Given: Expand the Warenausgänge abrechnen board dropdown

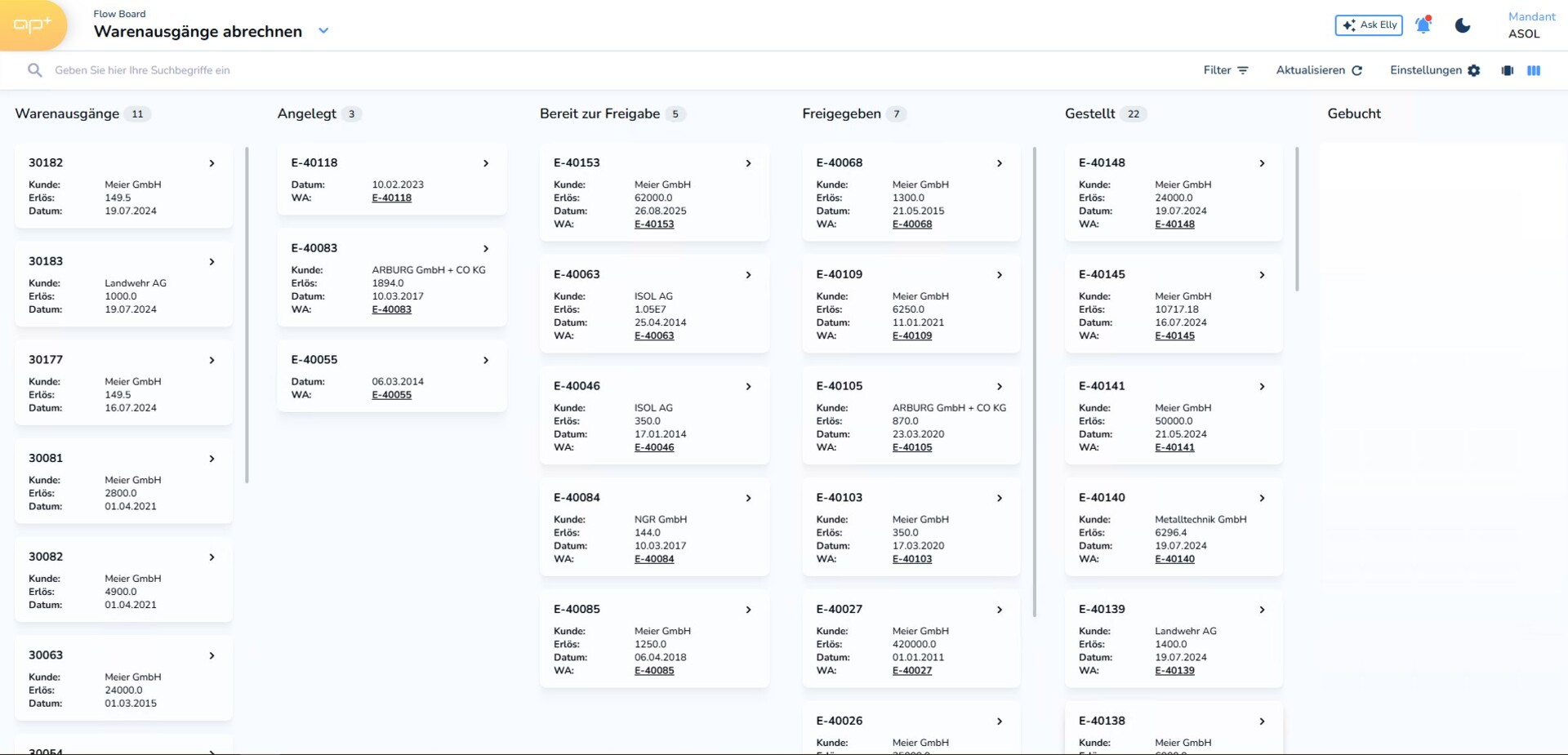Looking at the screenshot, I should [323, 31].
